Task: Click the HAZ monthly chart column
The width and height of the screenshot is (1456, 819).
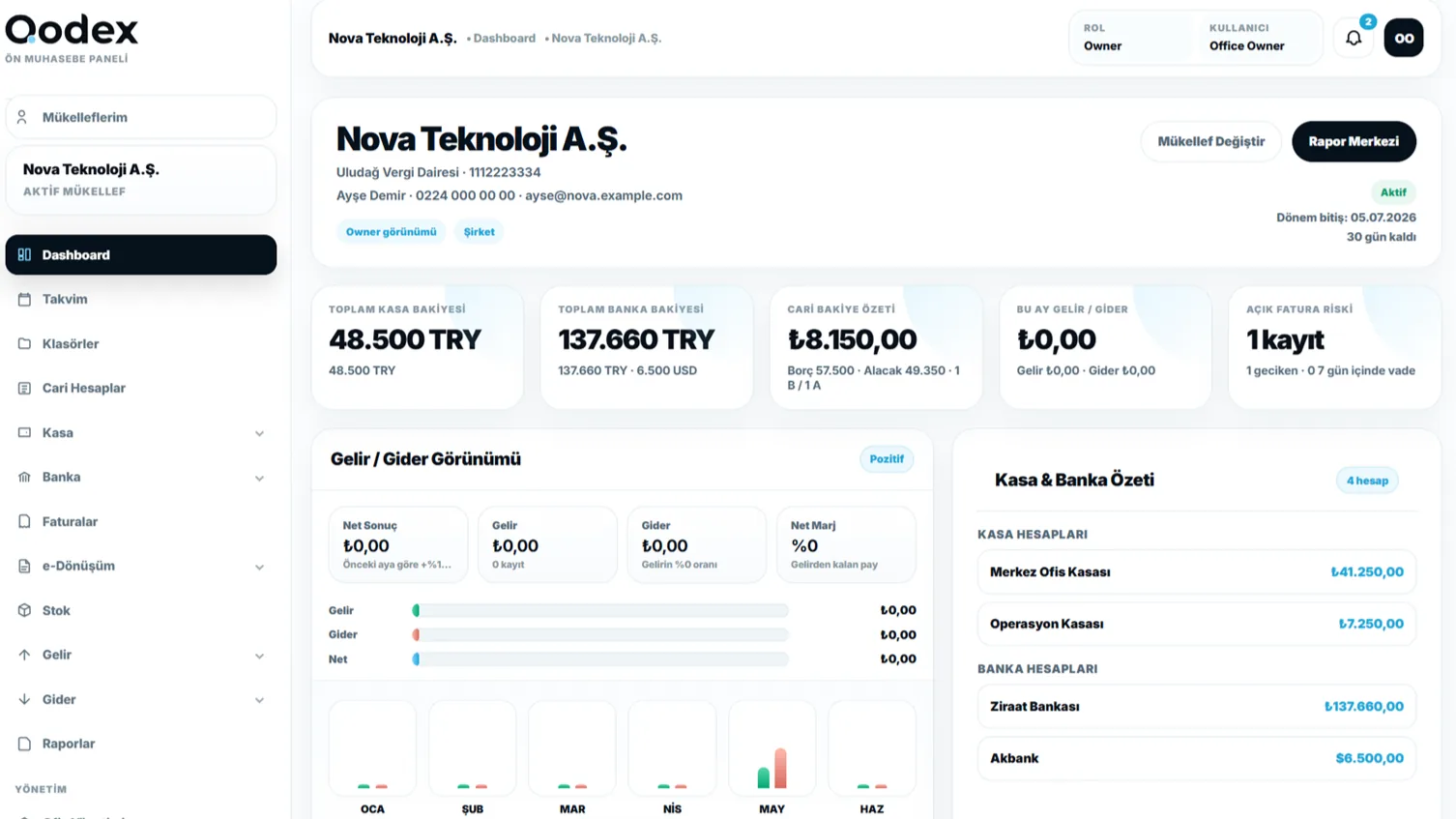Action: pos(872,758)
